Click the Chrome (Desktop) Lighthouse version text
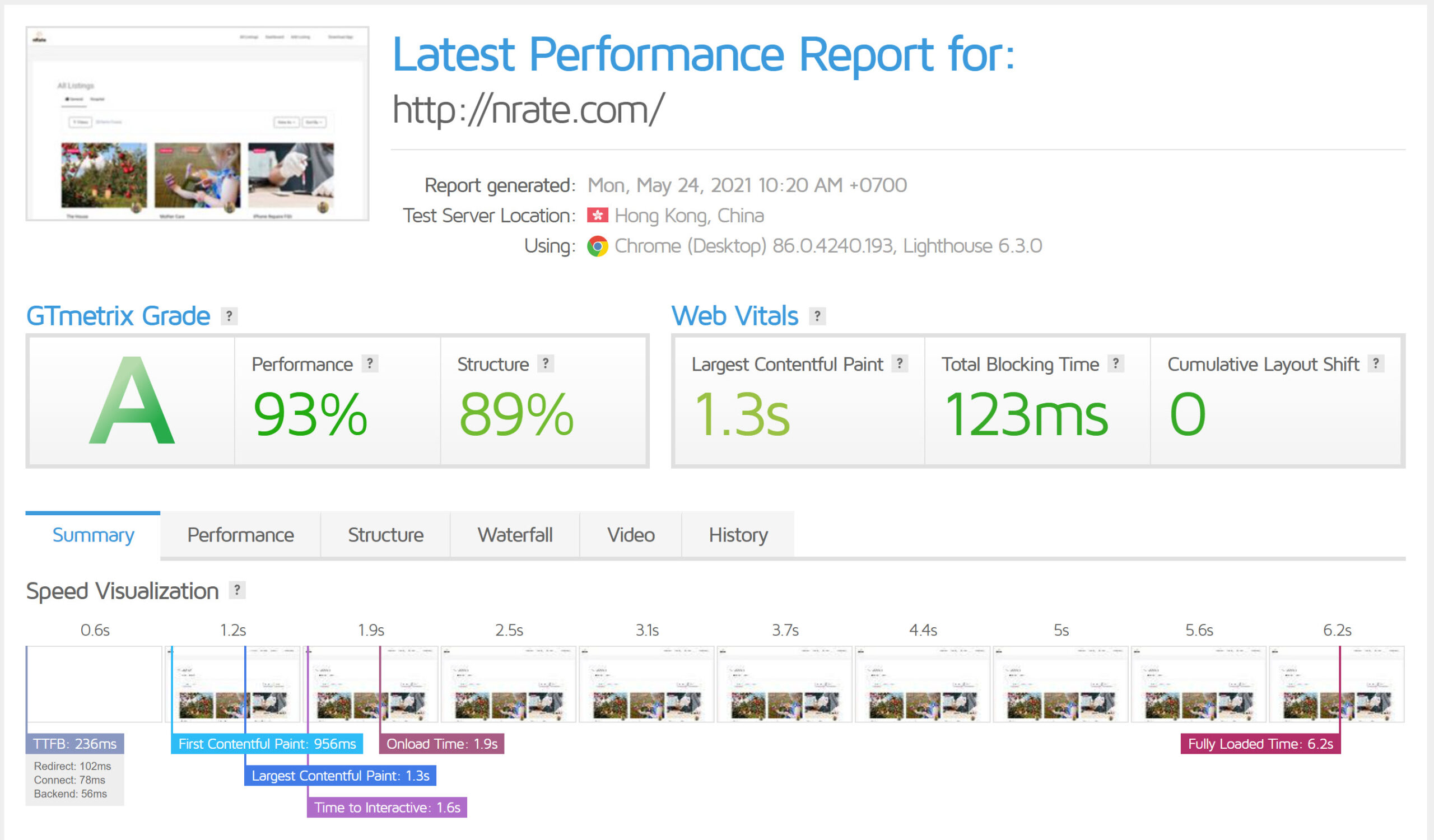1434x840 pixels. [x=828, y=246]
